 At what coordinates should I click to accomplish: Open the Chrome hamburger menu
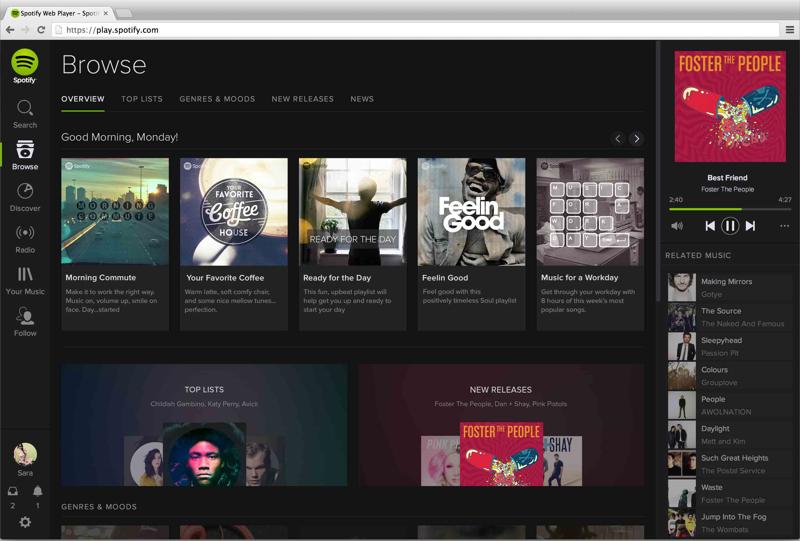[789, 30]
